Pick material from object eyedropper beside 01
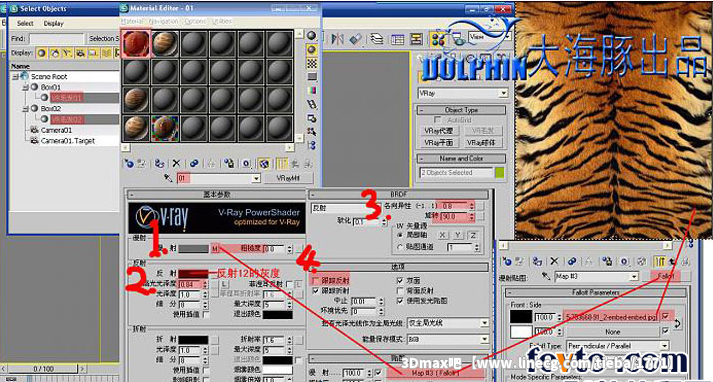The image size is (713, 382). [x=169, y=178]
